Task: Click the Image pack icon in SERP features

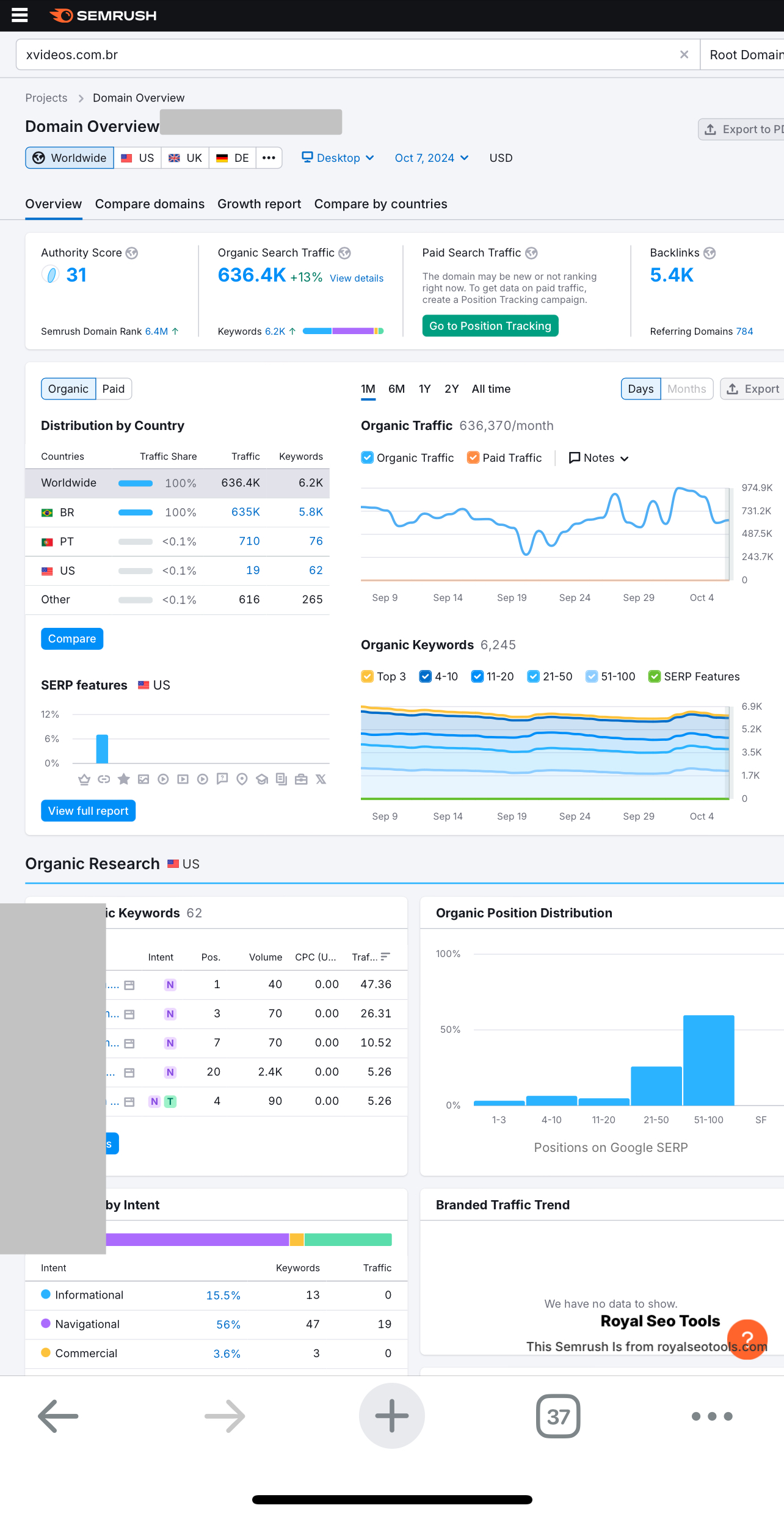Action: point(143,779)
